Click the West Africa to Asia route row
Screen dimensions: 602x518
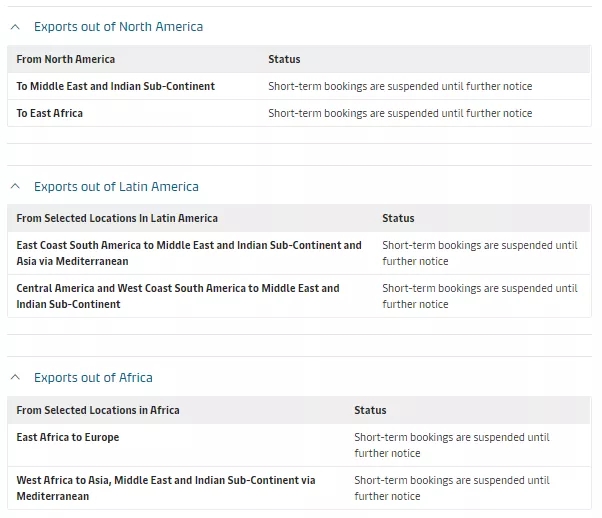pyautogui.click(x=166, y=488)
